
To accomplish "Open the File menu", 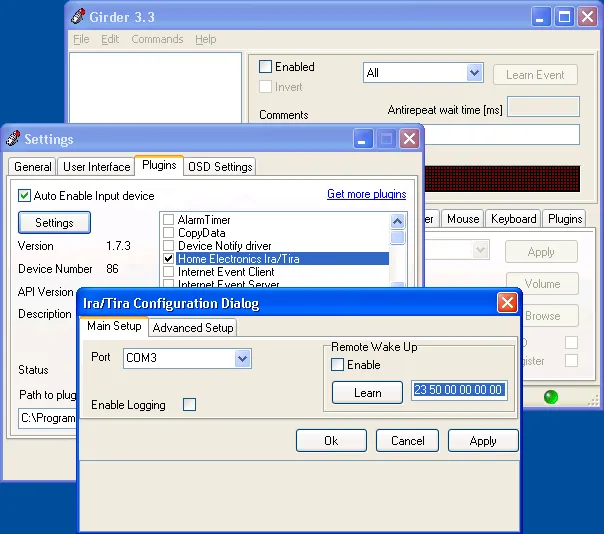I will click(x=81, y=39).
